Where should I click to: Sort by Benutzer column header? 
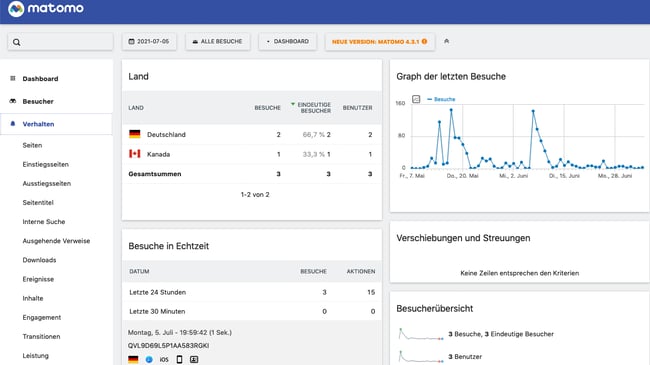tap(357, 108)
